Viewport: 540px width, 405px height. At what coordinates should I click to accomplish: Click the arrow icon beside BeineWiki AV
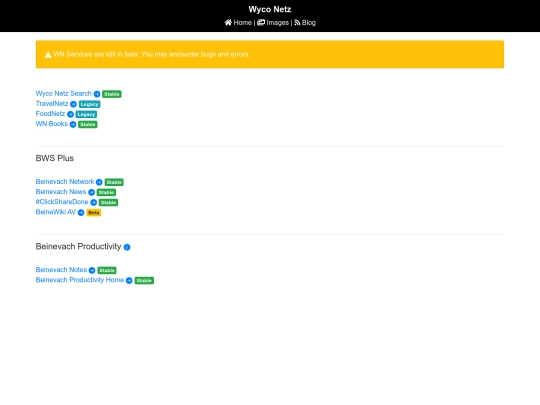(81, 212)
